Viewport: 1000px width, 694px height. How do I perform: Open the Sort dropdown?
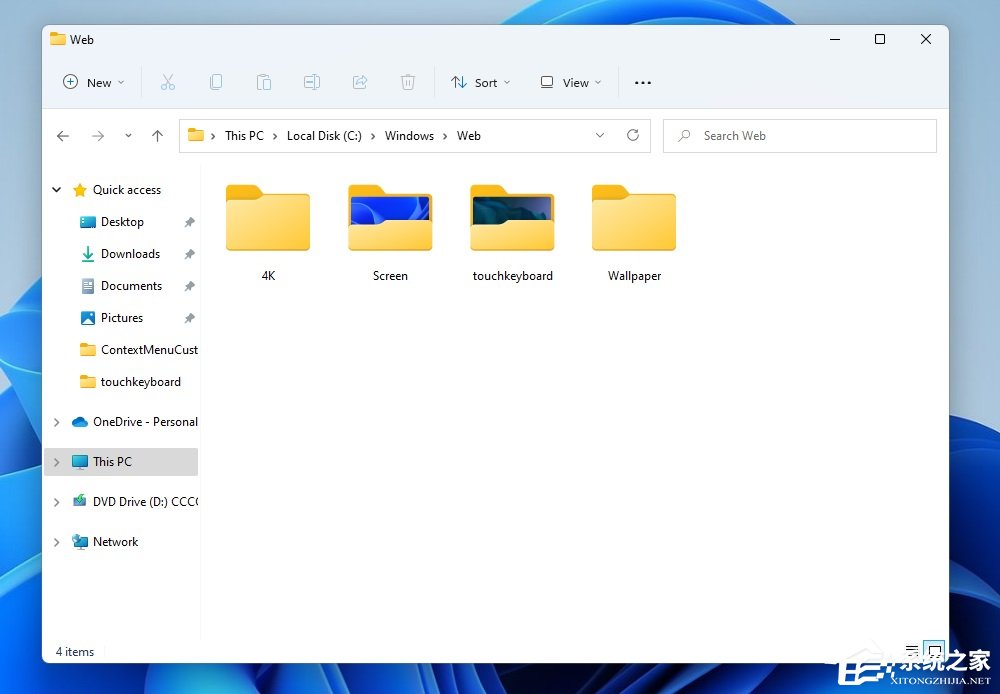click(481, 82)
